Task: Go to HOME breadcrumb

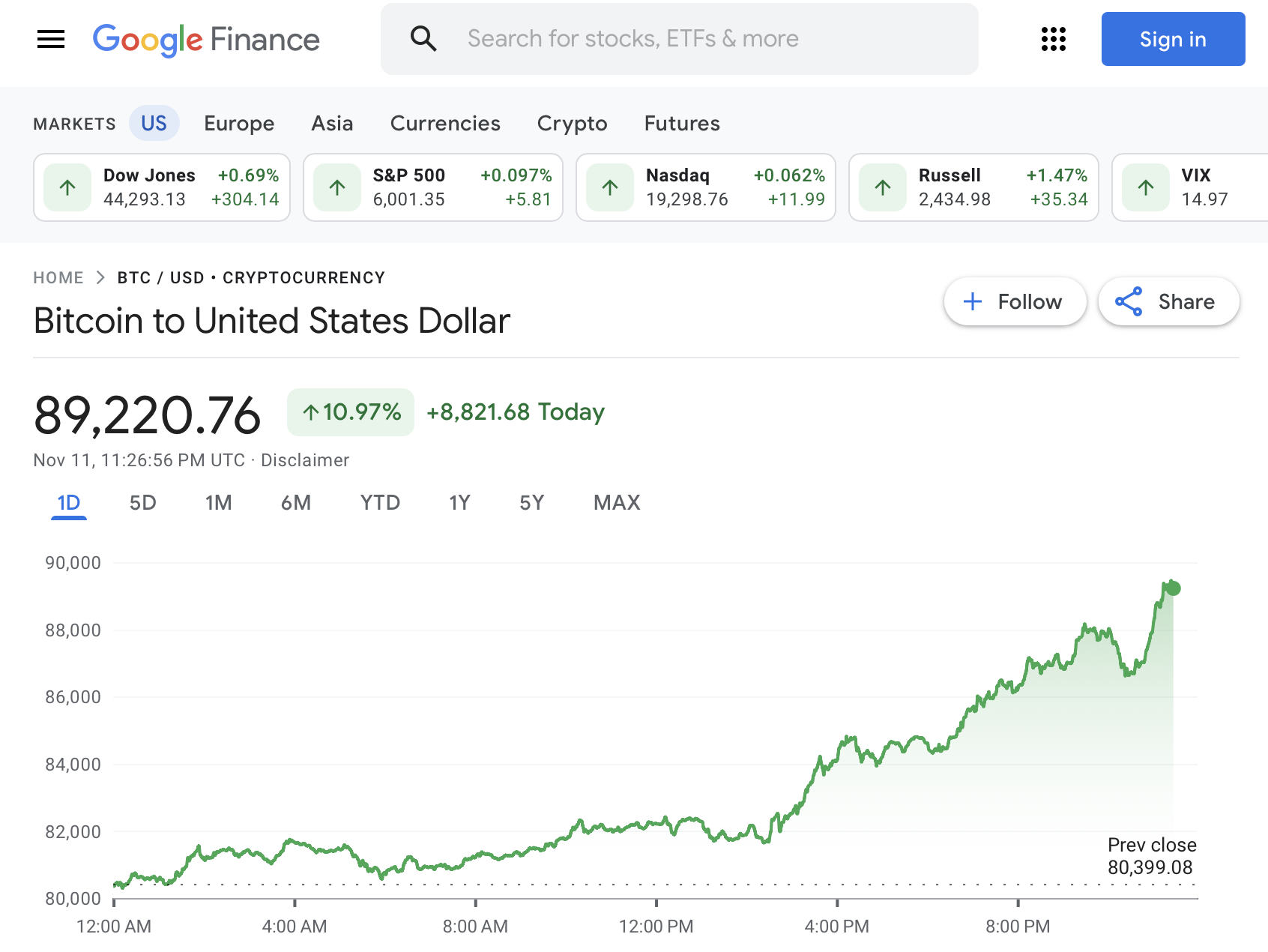Action: 58,278
